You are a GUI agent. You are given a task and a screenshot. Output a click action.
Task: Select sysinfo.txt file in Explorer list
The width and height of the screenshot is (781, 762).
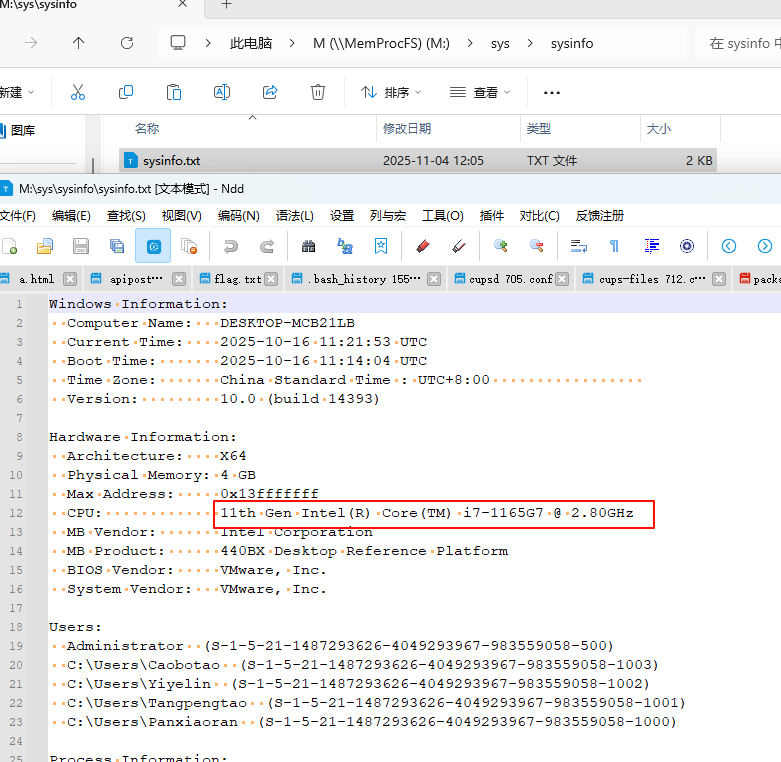click(418, 161)
